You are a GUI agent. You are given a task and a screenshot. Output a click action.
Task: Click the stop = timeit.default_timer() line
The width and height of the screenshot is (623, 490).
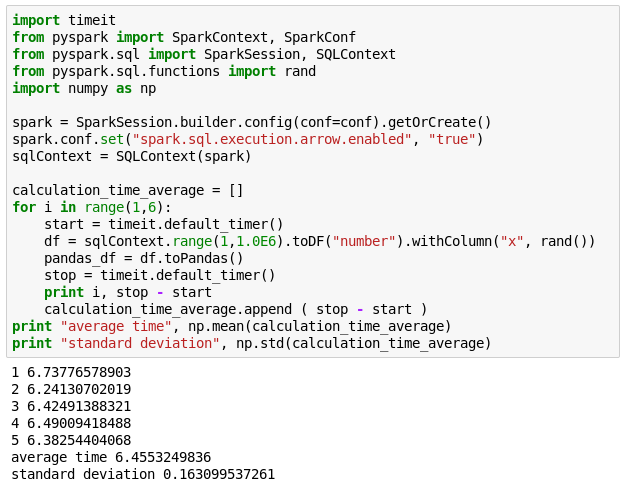coord(159,275)
